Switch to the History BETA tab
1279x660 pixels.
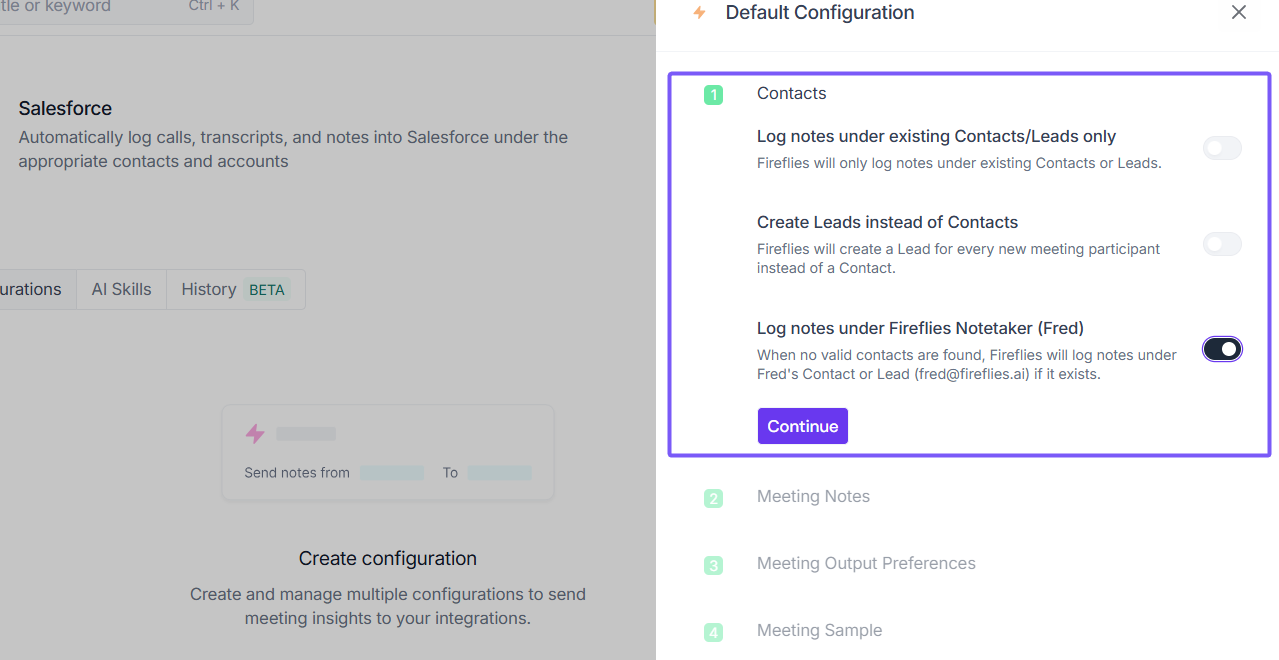(235, 289)
